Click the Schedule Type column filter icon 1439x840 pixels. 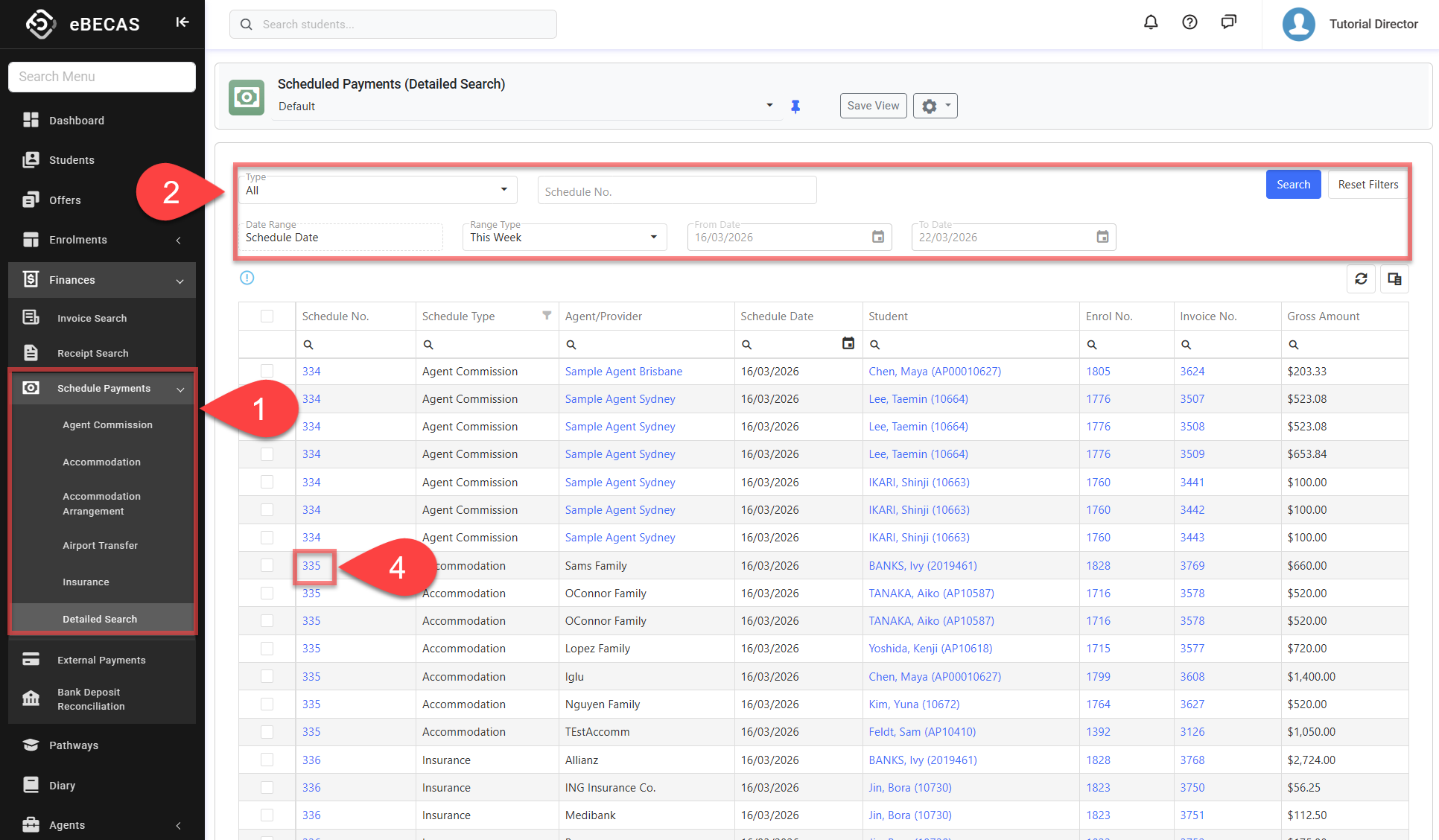pyautogui.click(x=547, y=316)
